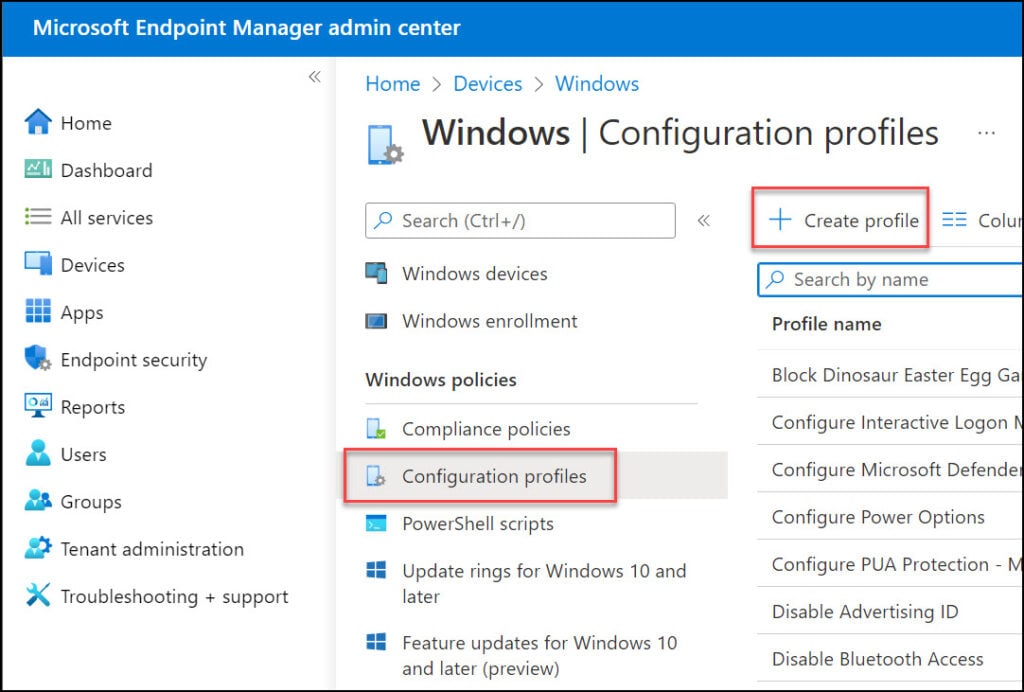Click the Columns list icon
Screen dimensions: 1024x692
pos(954,220)
